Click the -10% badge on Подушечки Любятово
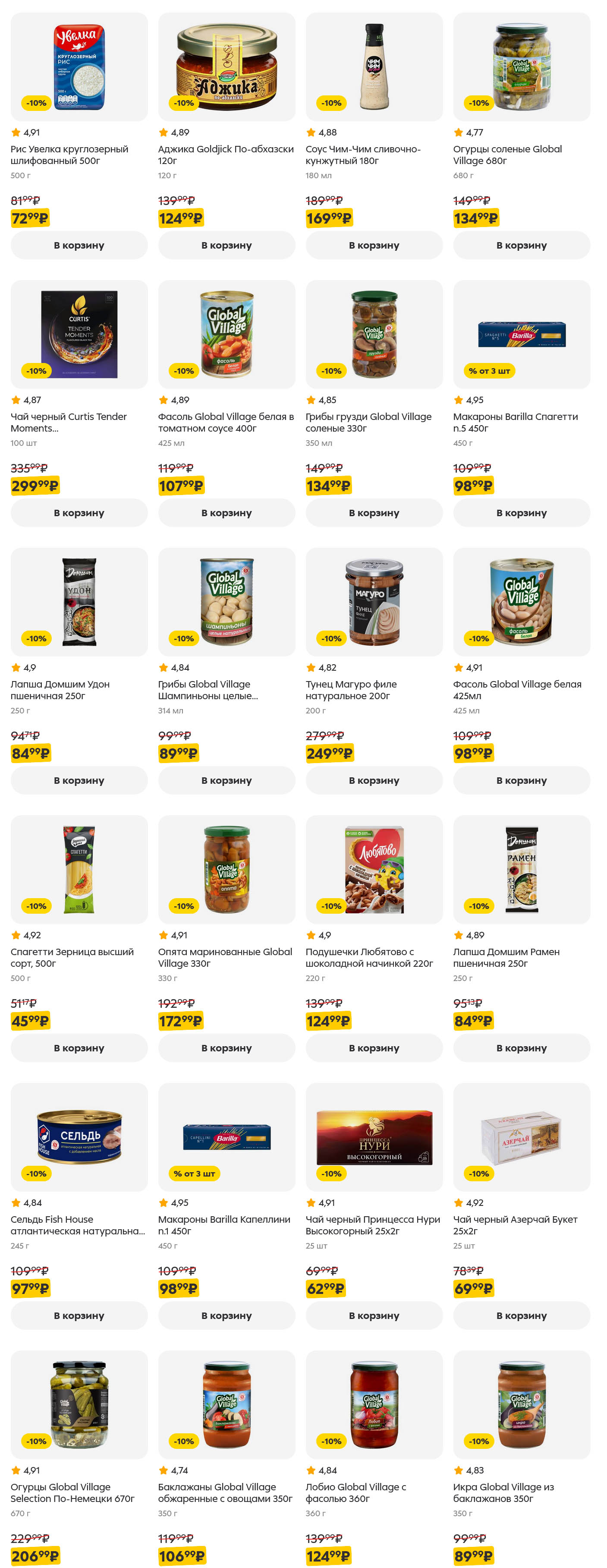 point(331,906)
